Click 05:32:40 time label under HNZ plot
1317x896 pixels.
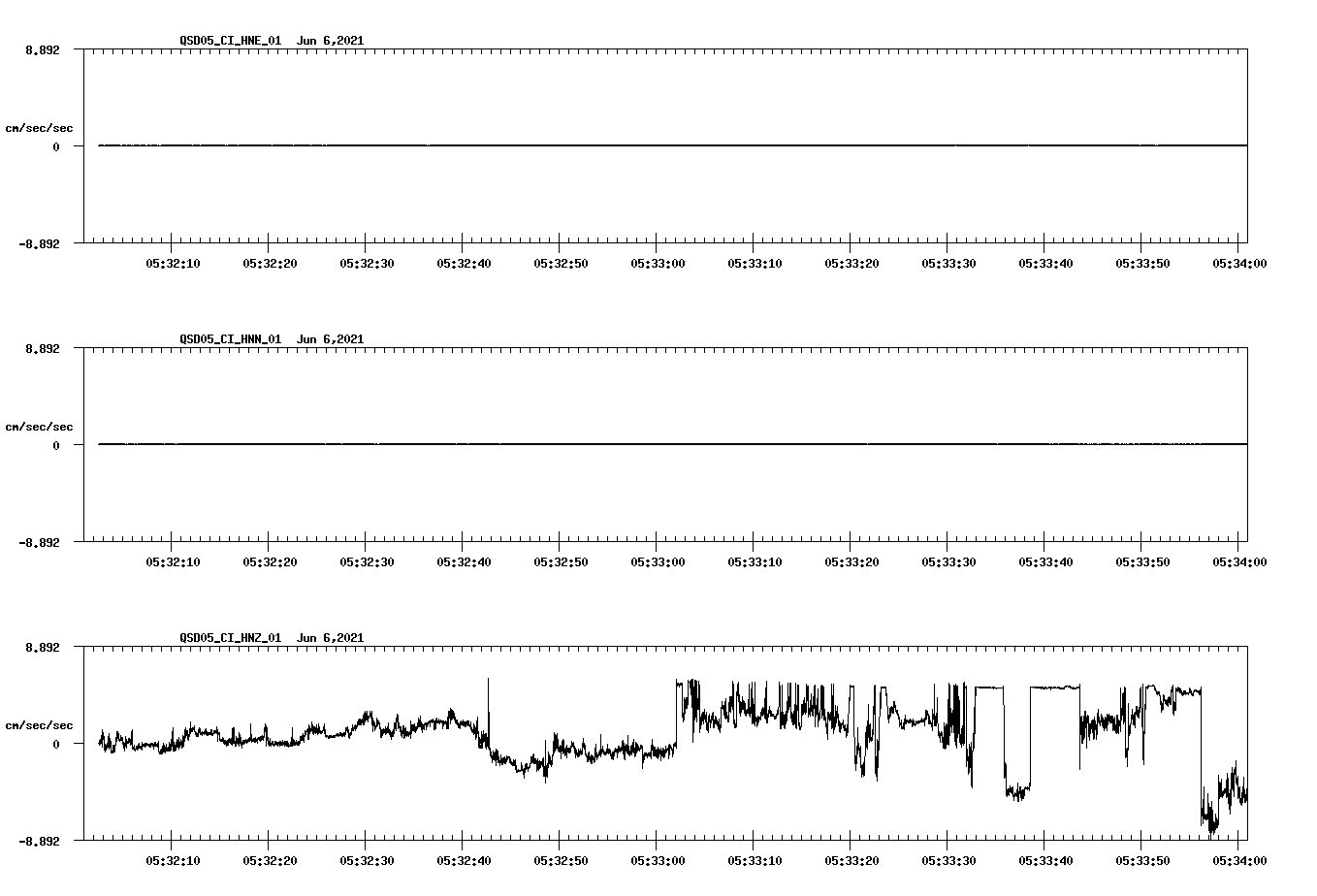click(x=464, y=860)
